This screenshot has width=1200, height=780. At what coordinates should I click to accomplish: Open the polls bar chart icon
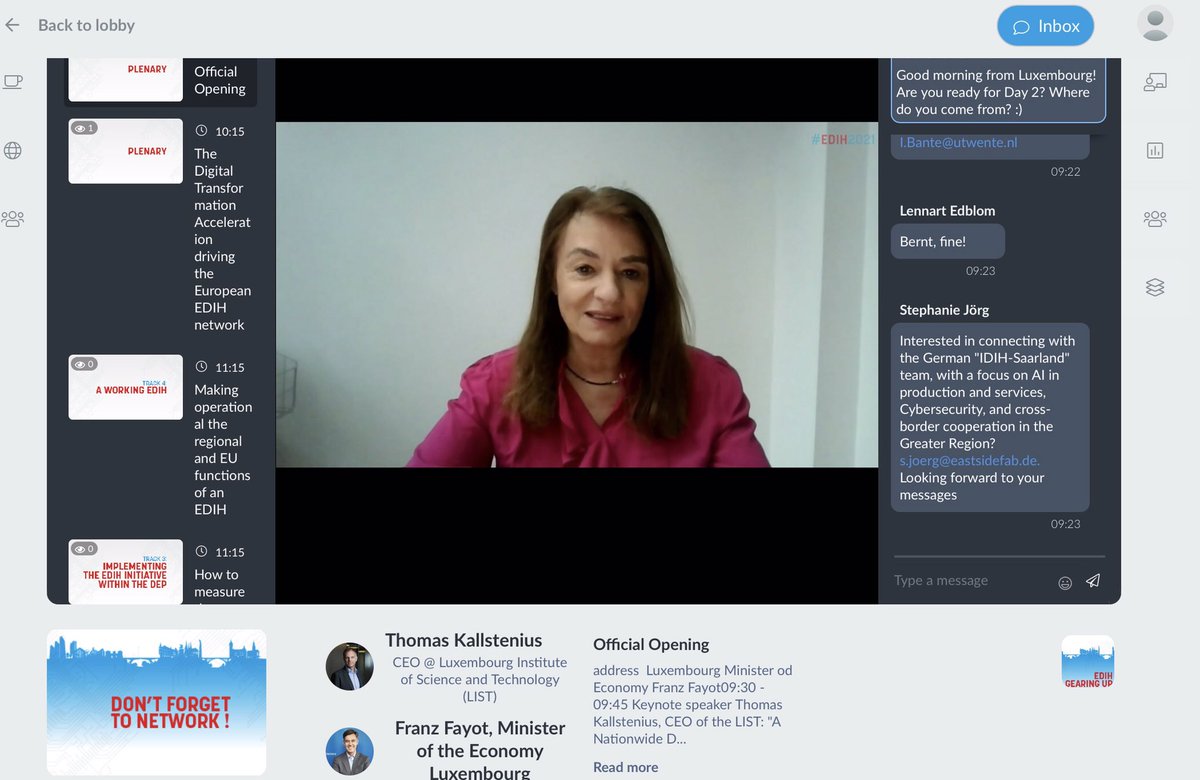coord(1155,151)
